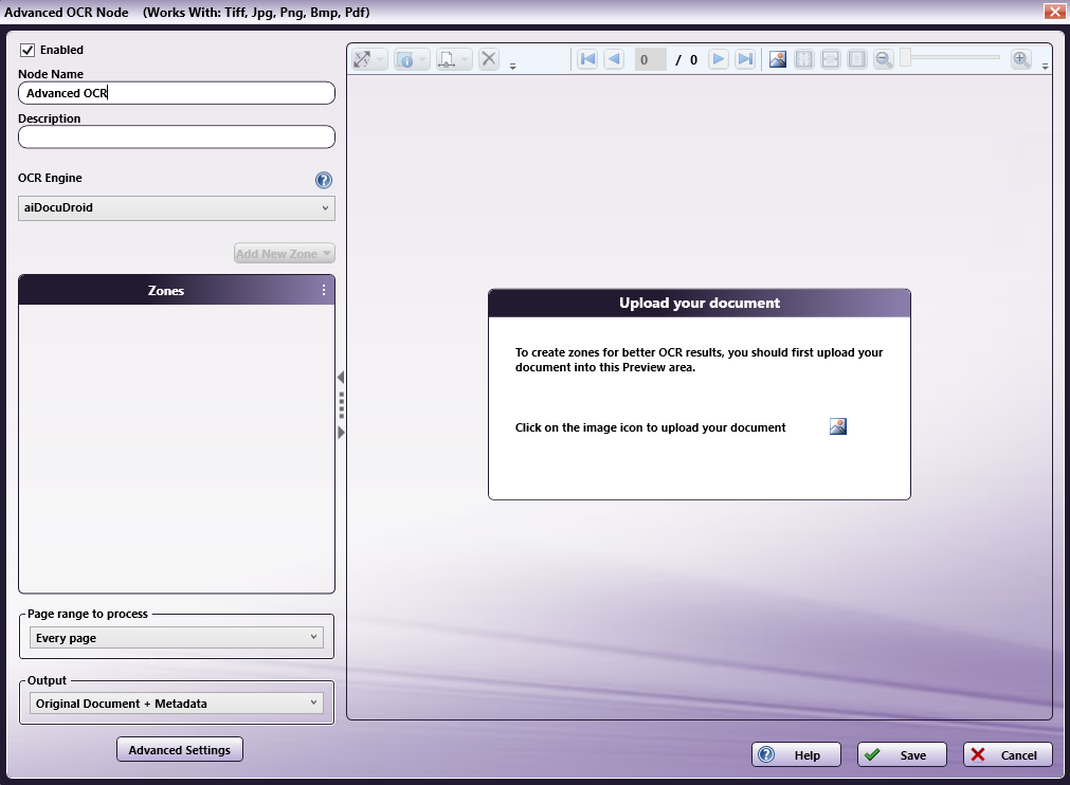Click the Node Name text field
Screen dimensions: 1070x785
tap(177, 93)
